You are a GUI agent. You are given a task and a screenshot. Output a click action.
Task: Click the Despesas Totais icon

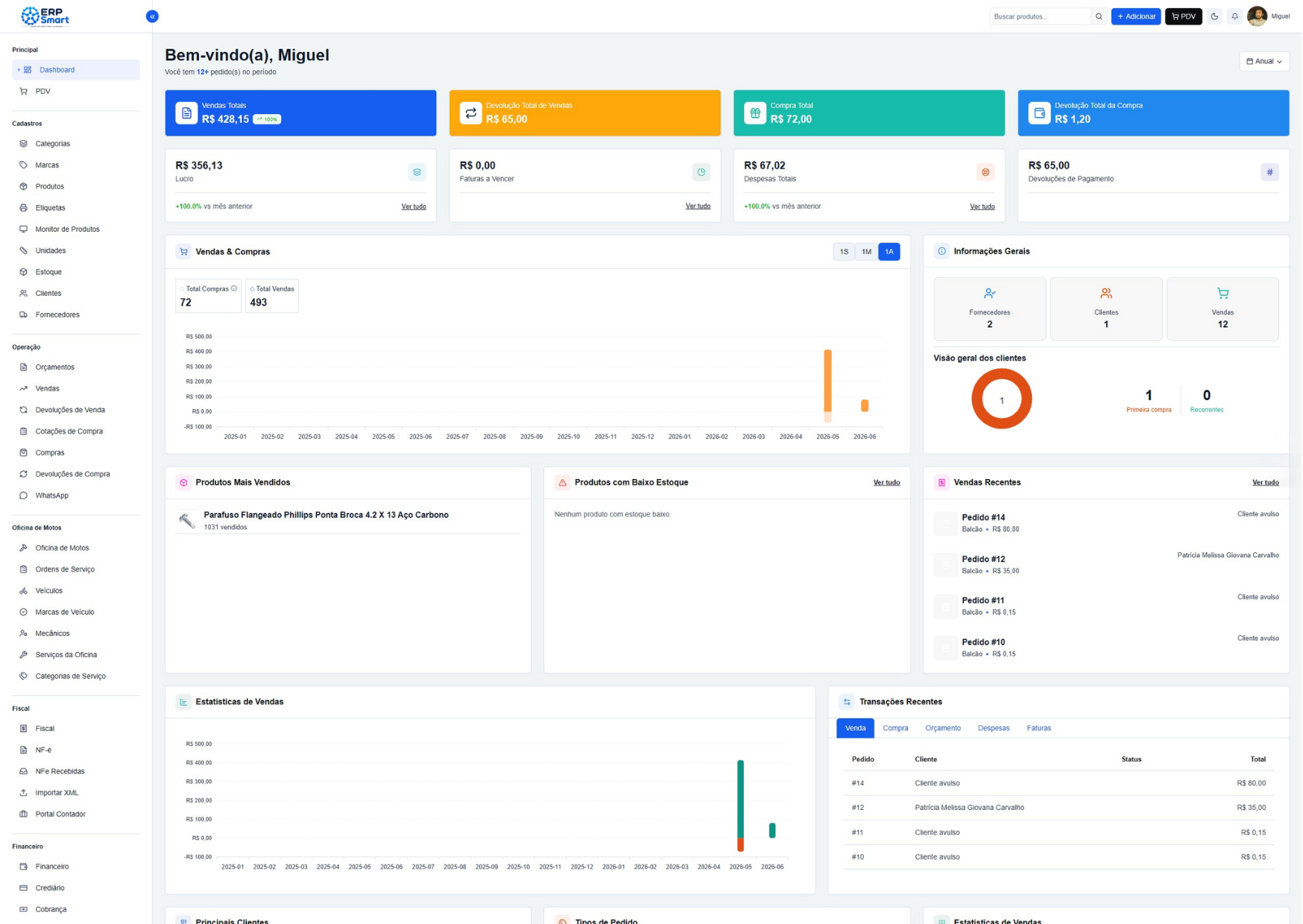[985, 172]
